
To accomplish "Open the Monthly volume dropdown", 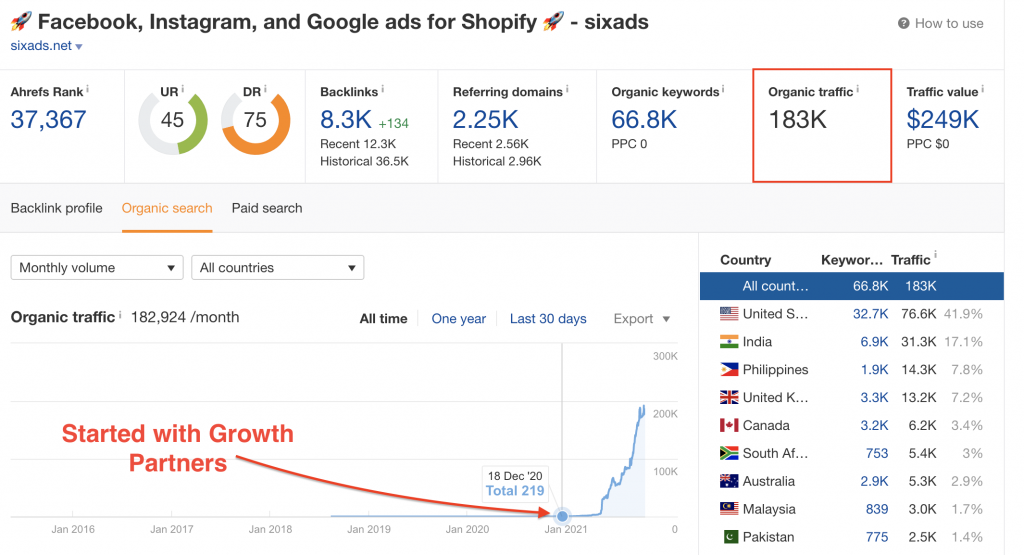I will [x=97, y=268].
